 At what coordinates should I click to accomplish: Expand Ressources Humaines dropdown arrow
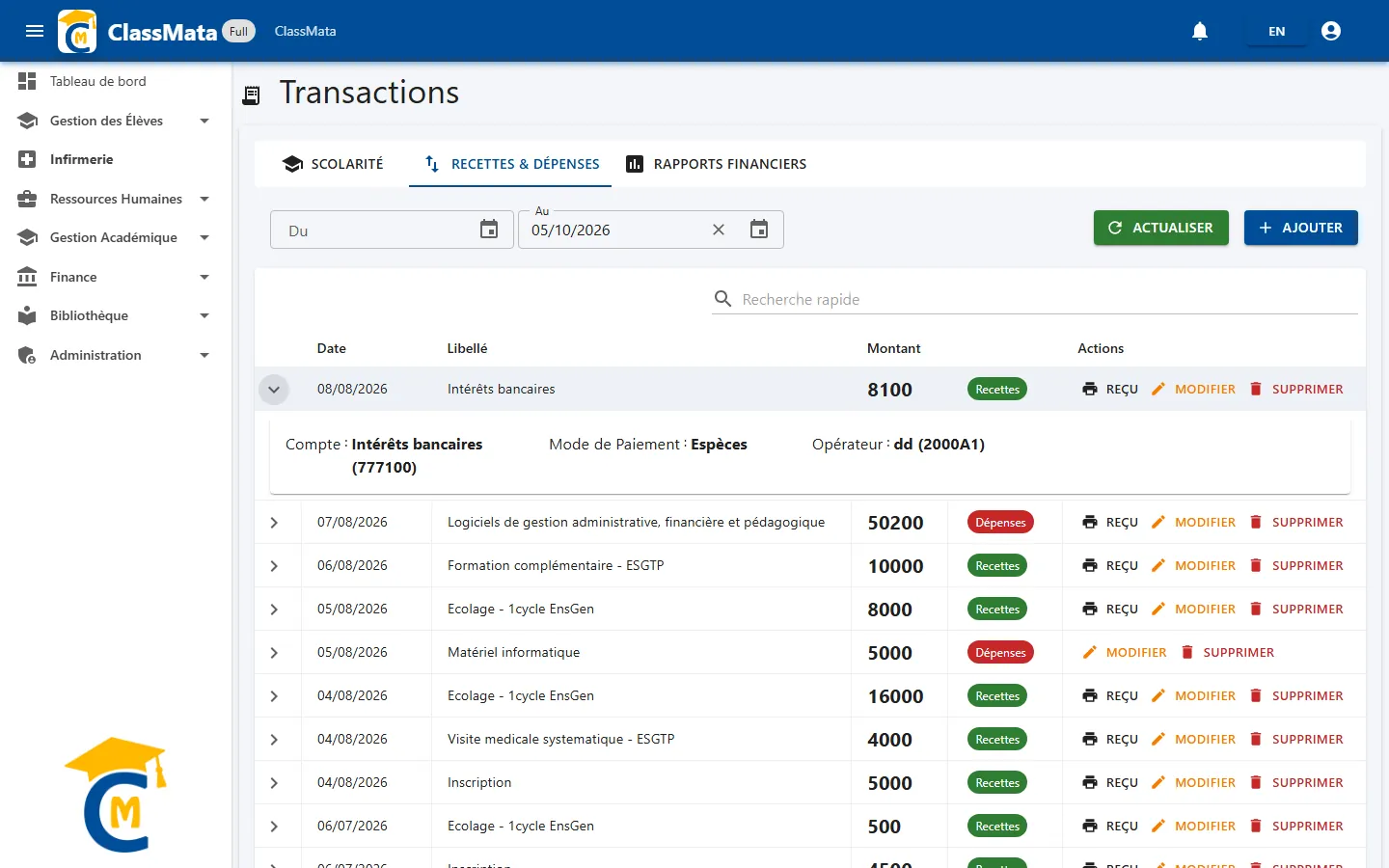tap(204, 199)
